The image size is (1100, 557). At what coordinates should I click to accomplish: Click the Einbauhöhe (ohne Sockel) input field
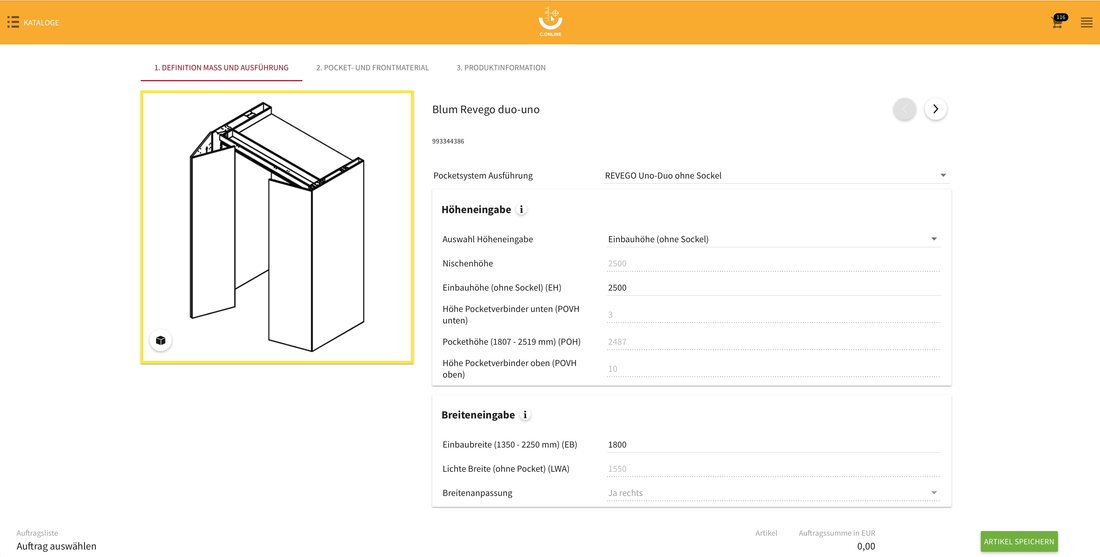(x=773, y=288)
